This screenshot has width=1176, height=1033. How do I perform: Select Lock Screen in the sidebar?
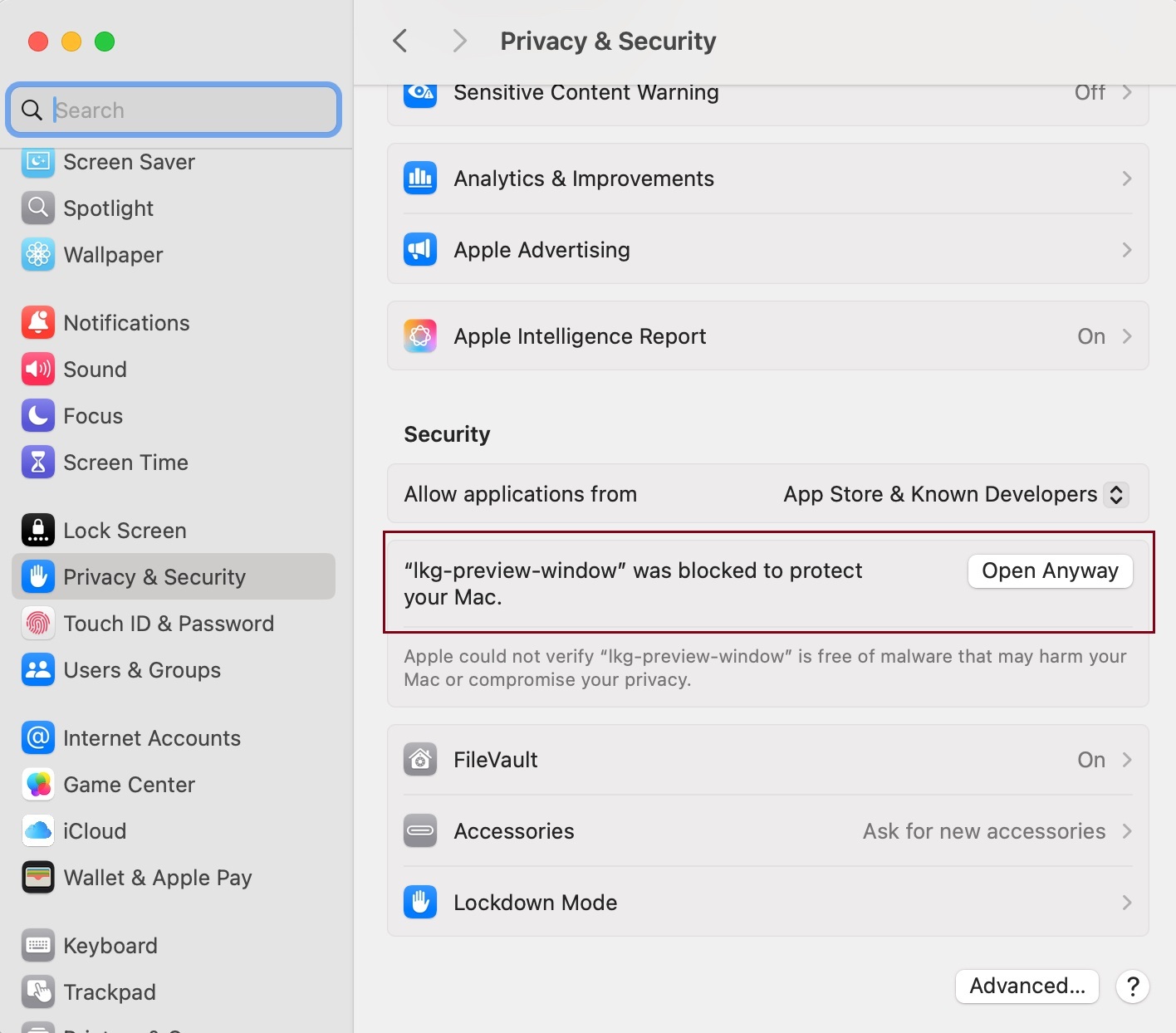click(x=125, y=531)
